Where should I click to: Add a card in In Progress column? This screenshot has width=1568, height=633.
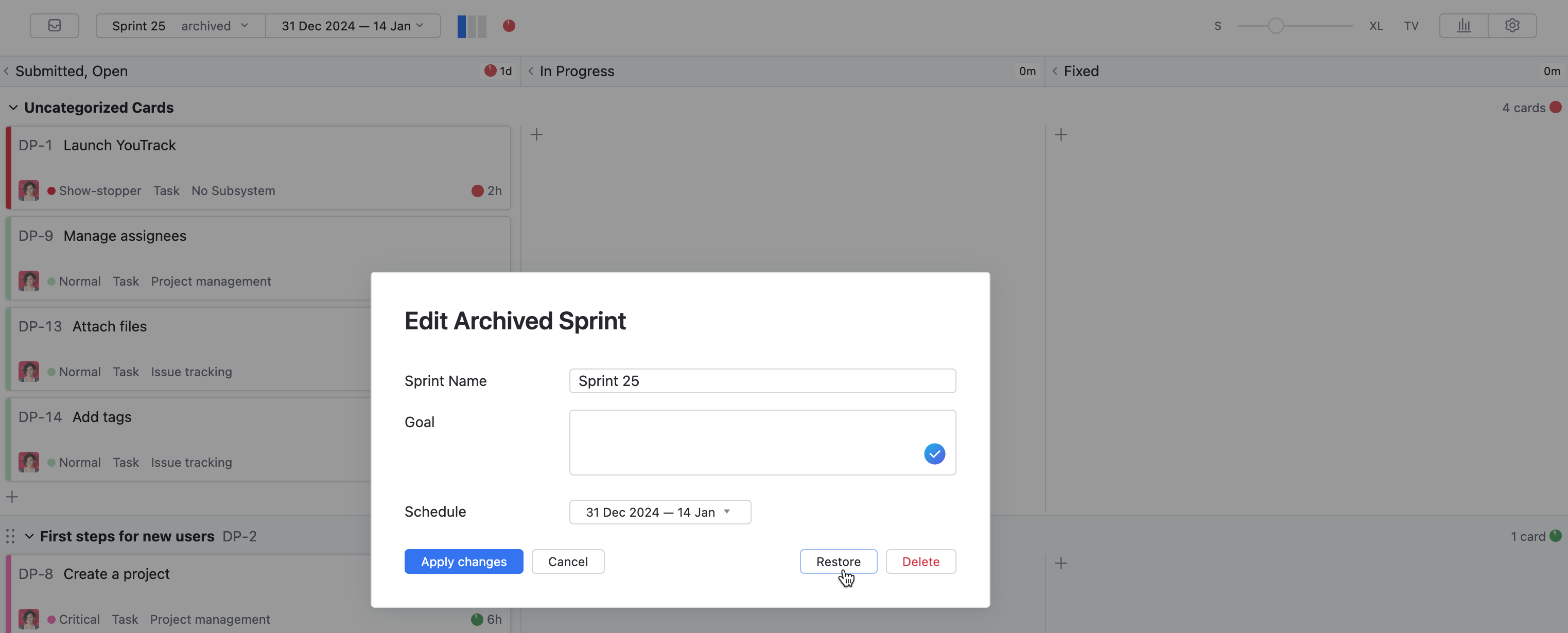(536, 134)
